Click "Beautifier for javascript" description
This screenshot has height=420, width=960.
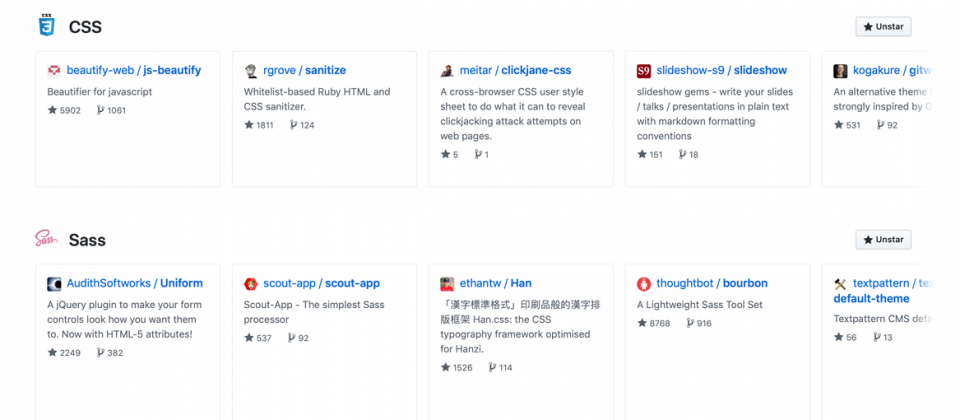click(100, 92)
